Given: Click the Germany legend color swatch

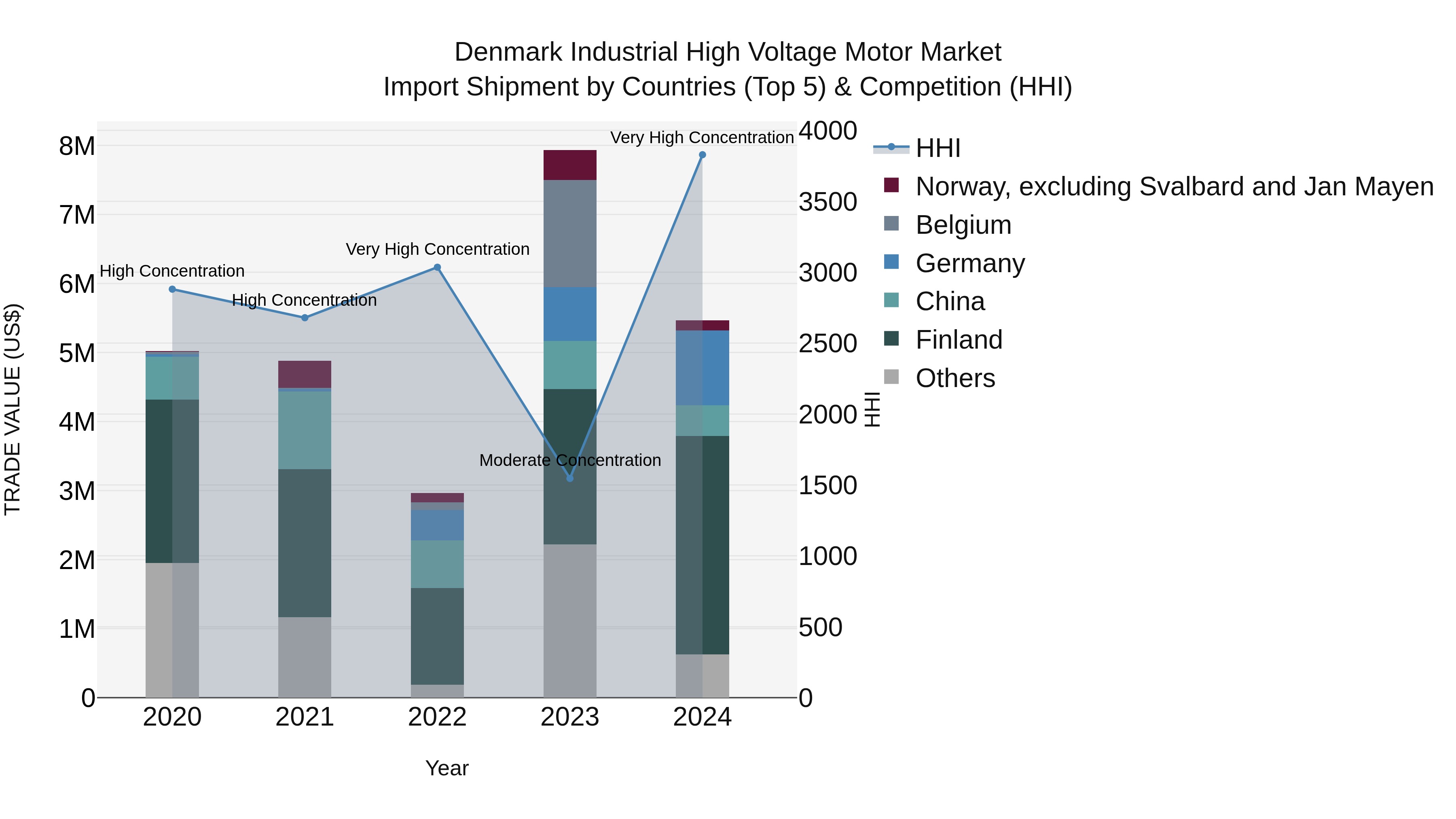Looking at the screenshot, I should (891, 262).
